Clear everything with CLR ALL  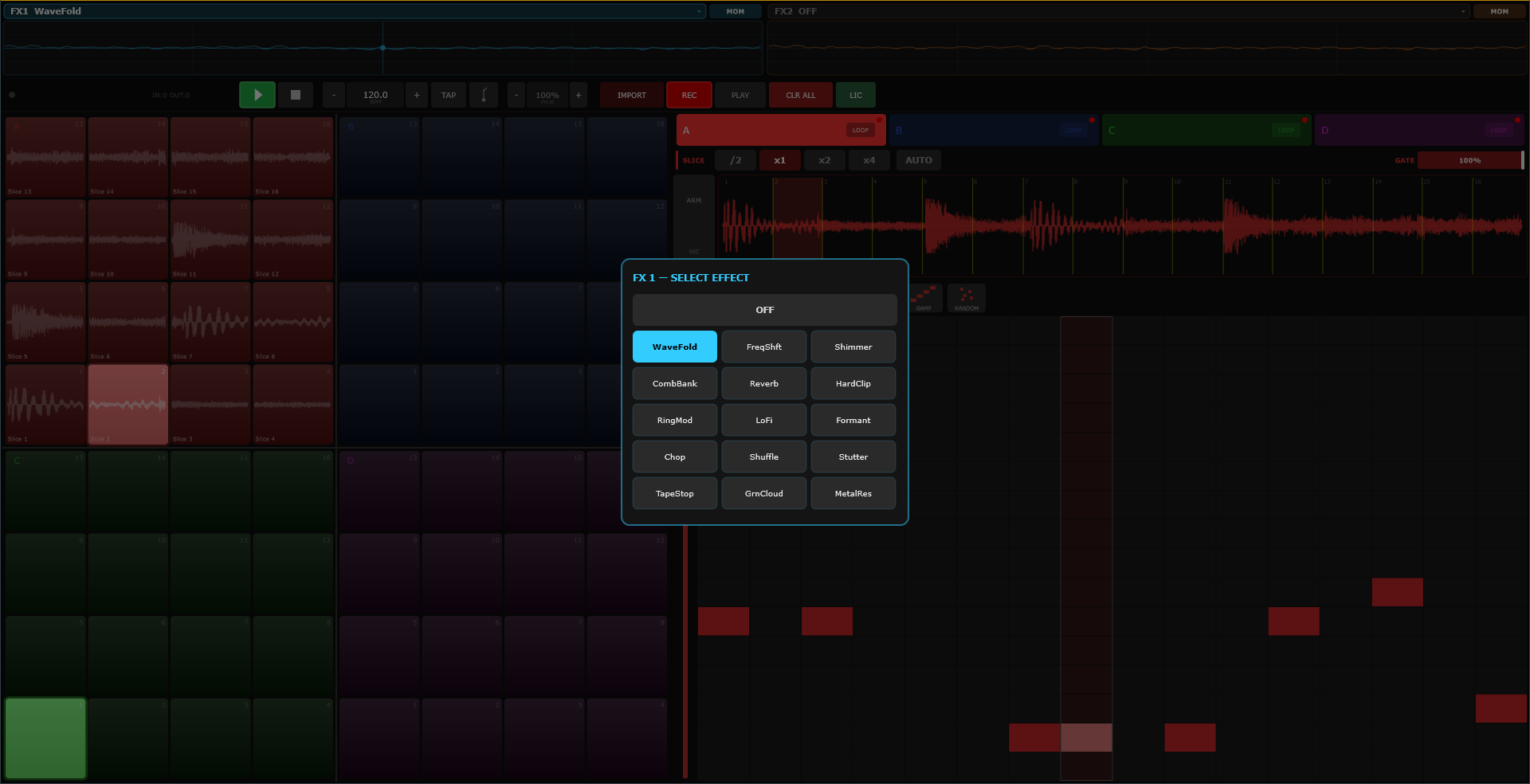click(801, 95)
